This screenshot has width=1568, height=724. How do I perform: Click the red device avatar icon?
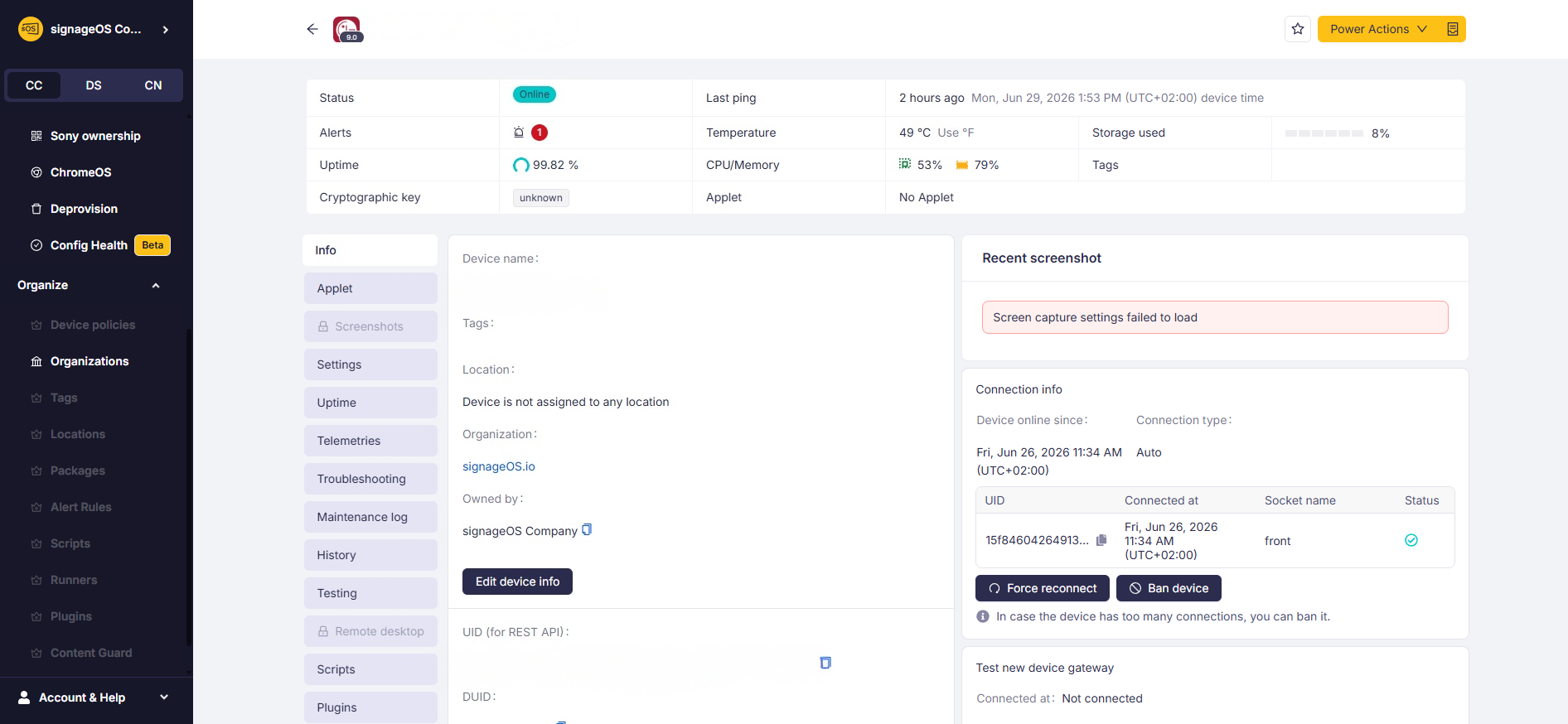tap(347, 29)
